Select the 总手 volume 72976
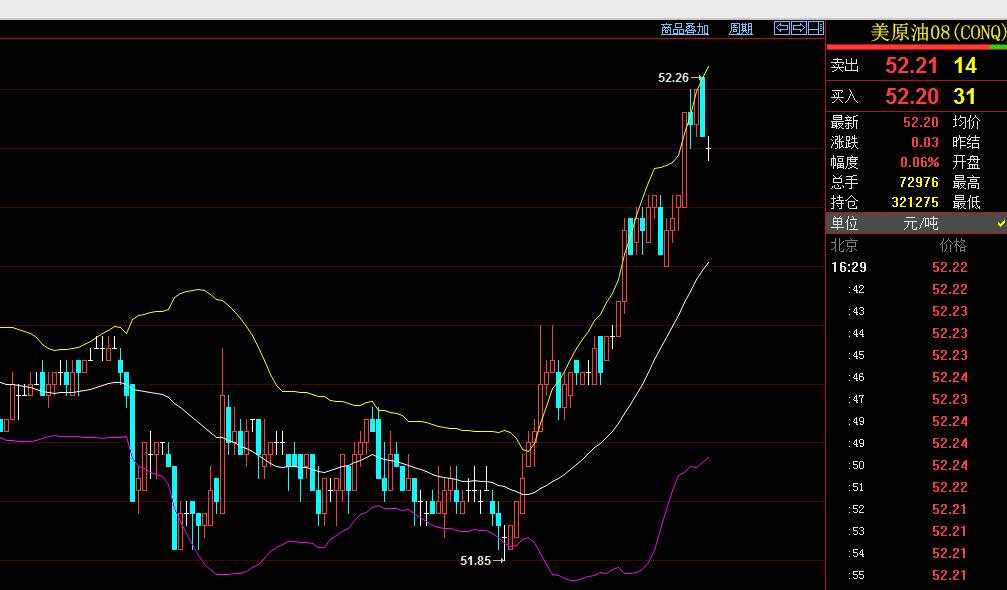This screenshot has width=1007, height=590. click(x=918, y=182)
